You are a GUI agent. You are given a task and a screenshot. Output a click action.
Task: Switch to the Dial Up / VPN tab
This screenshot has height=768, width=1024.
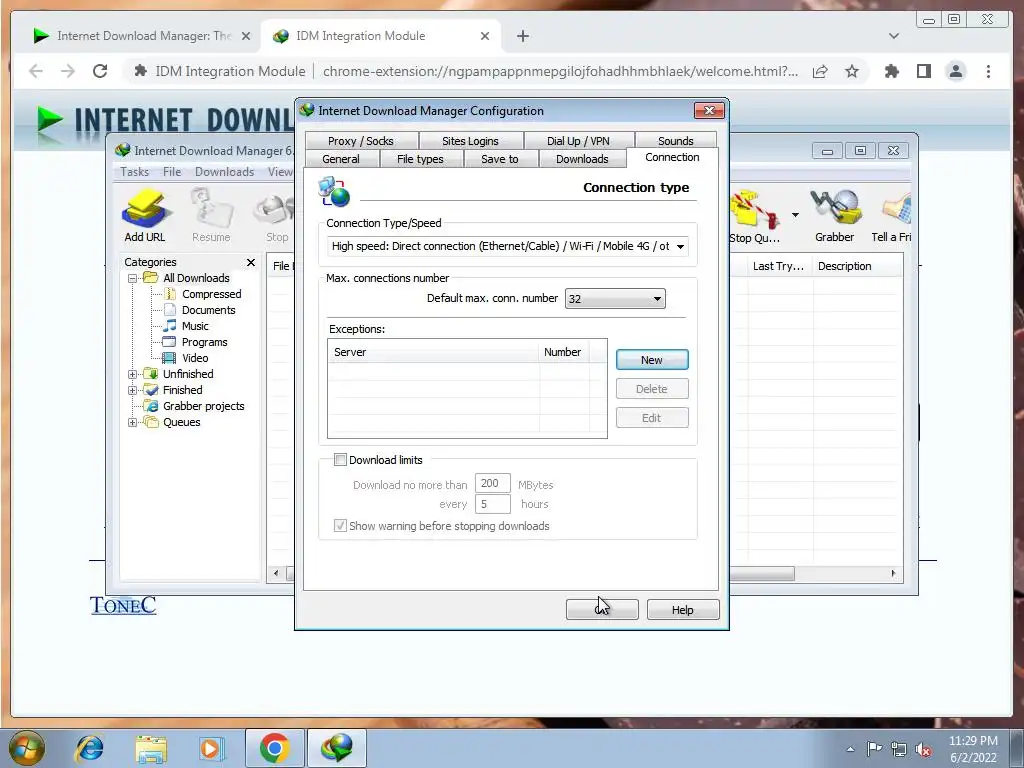coord(579,140)
